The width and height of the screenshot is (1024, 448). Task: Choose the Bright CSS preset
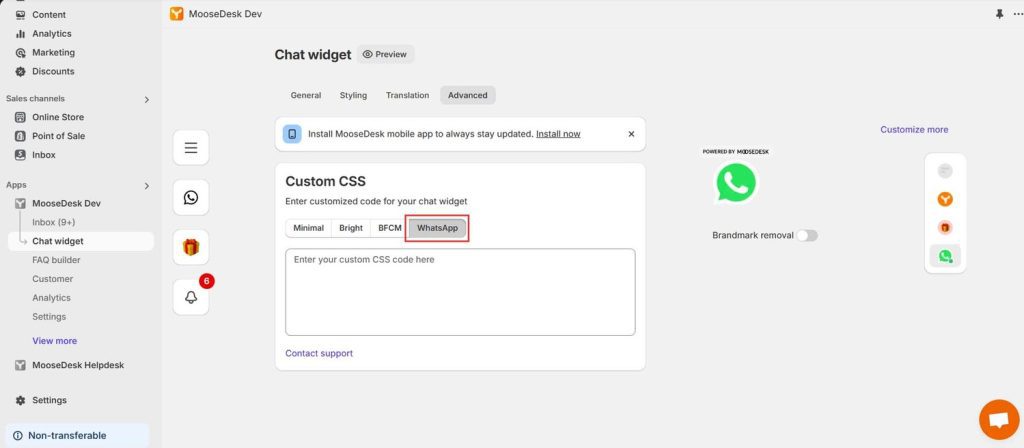[x=351, y=228]
